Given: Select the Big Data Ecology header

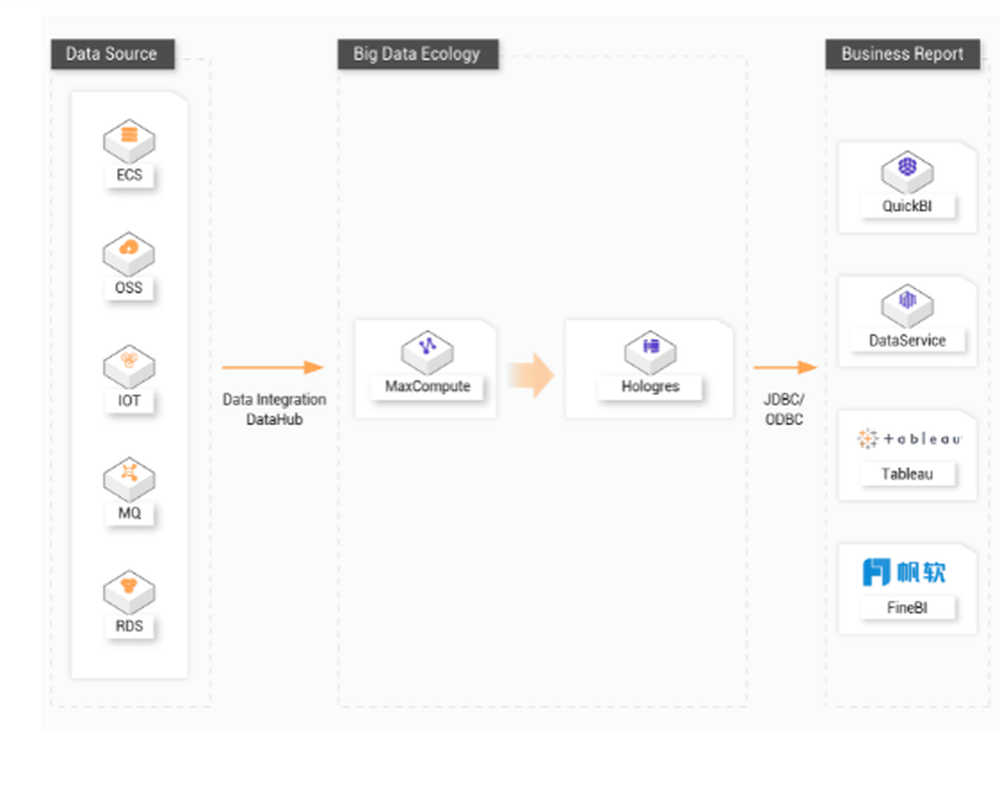Looking at the screenshot, I should [417, 54].
